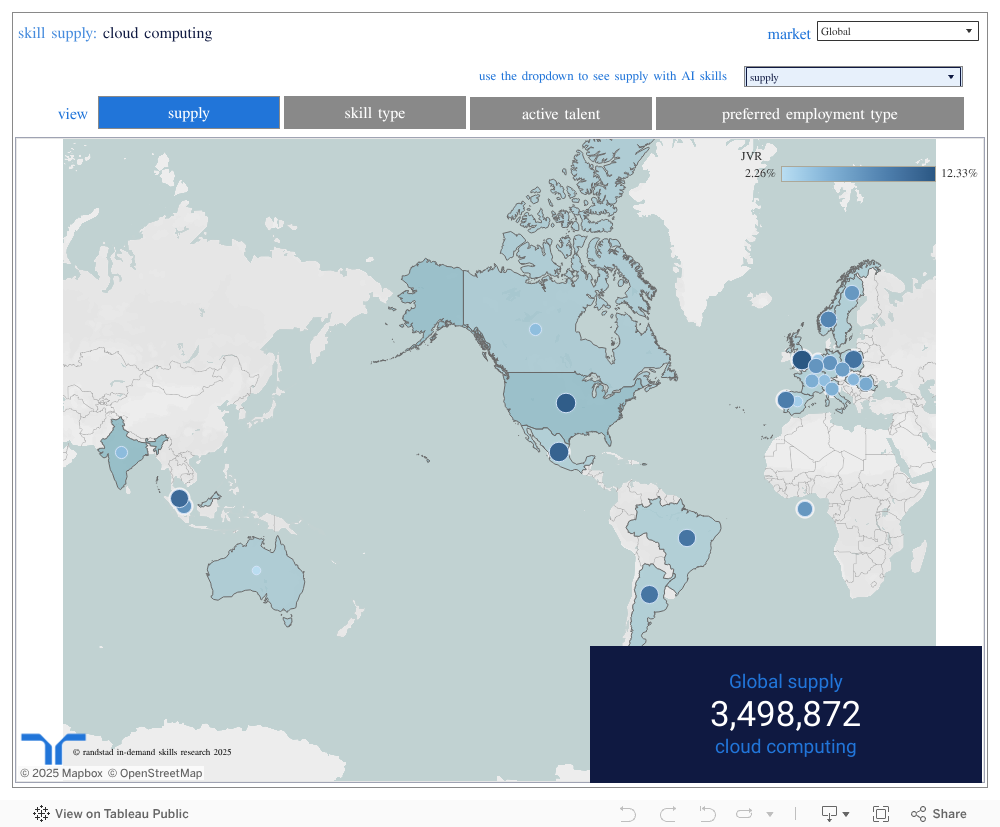The image size is (1000, 827).
Task: Select the United States bubble on the map
Action: [x=565, y=402]
